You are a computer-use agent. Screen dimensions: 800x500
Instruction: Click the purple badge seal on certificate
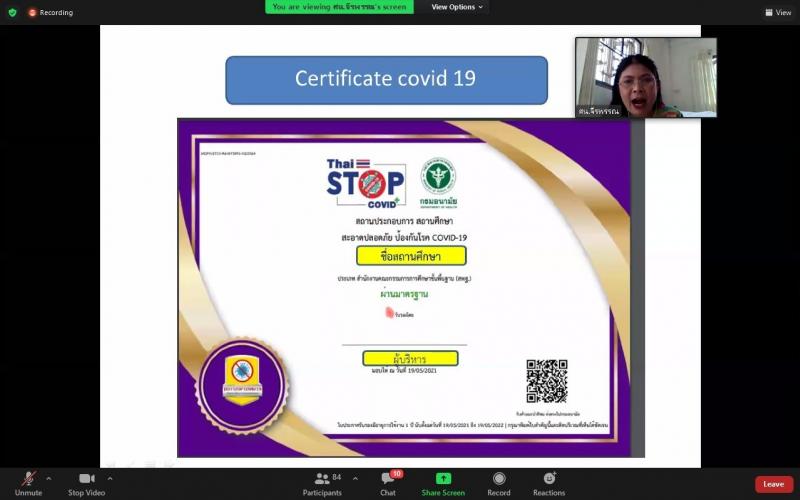242,386
